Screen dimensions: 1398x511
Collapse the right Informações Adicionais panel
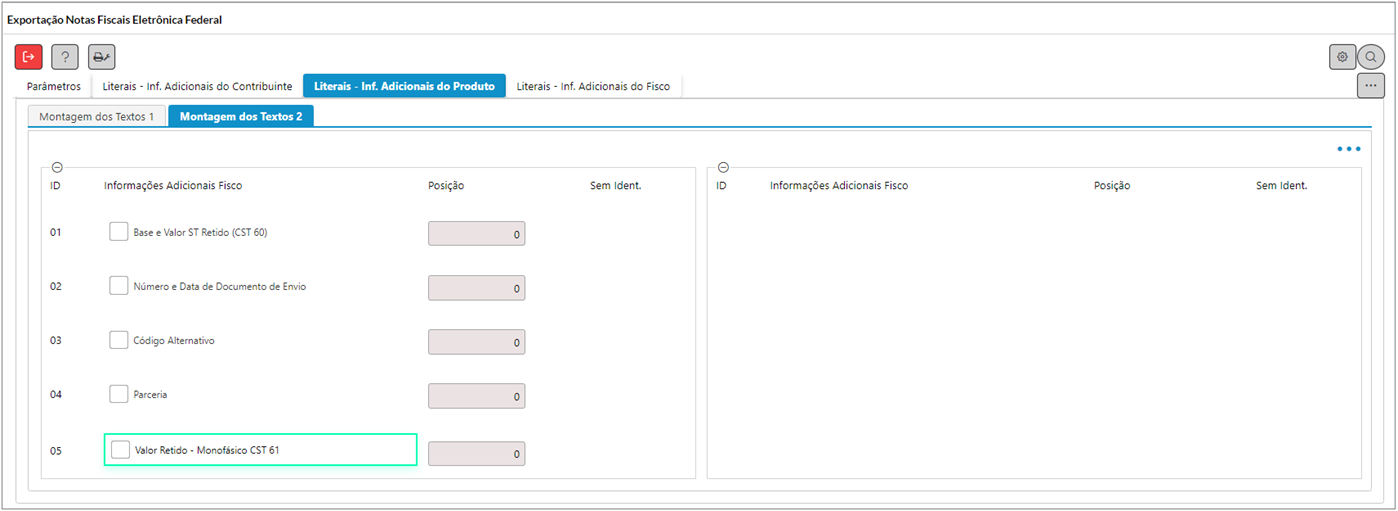[723, 168]
